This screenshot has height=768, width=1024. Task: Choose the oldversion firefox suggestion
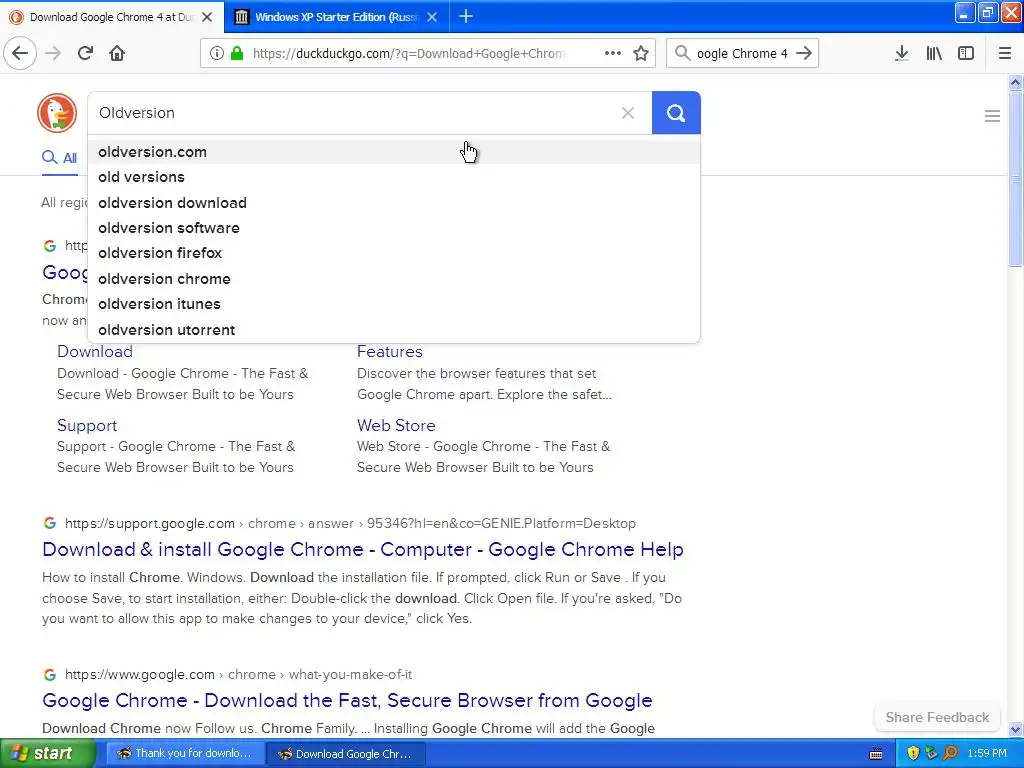[x=394, y=253]
